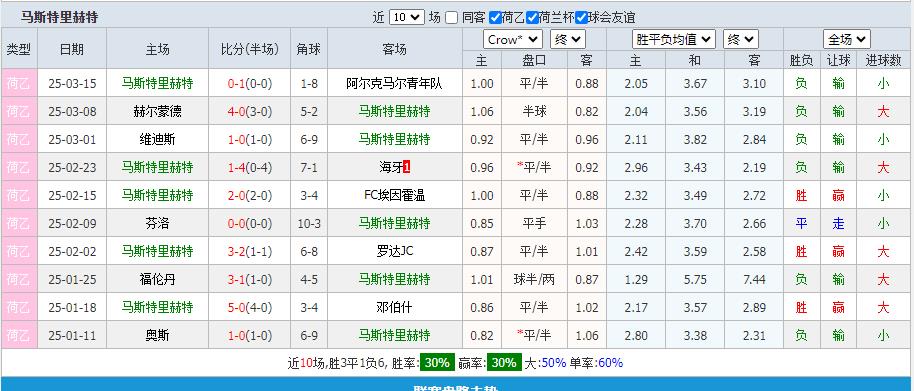Click away odds 7.44 in the 福伦丹 row
The width and height of the screenshot is (914, 391).
click(x=754, y=279)
